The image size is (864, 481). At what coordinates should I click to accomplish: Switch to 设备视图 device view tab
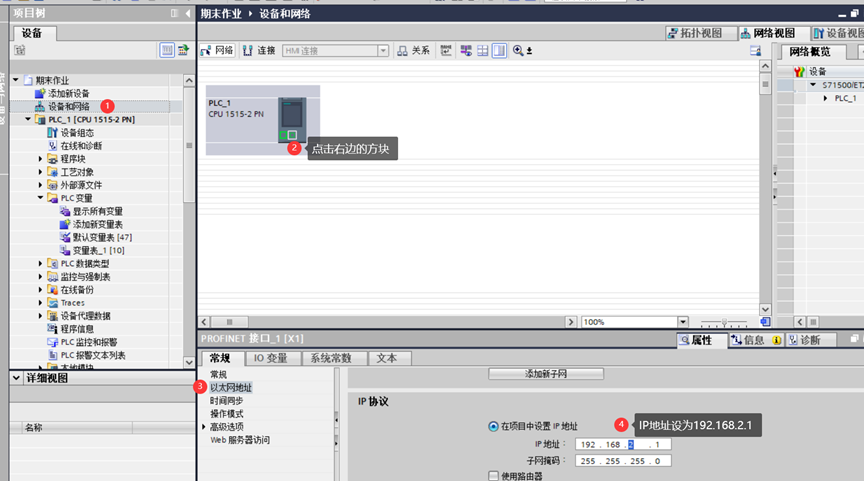pyautogui.click(x=839, y=33)
